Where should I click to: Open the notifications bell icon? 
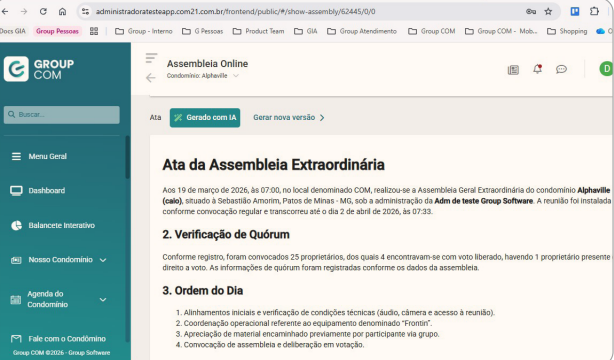[x=537, y=69]
